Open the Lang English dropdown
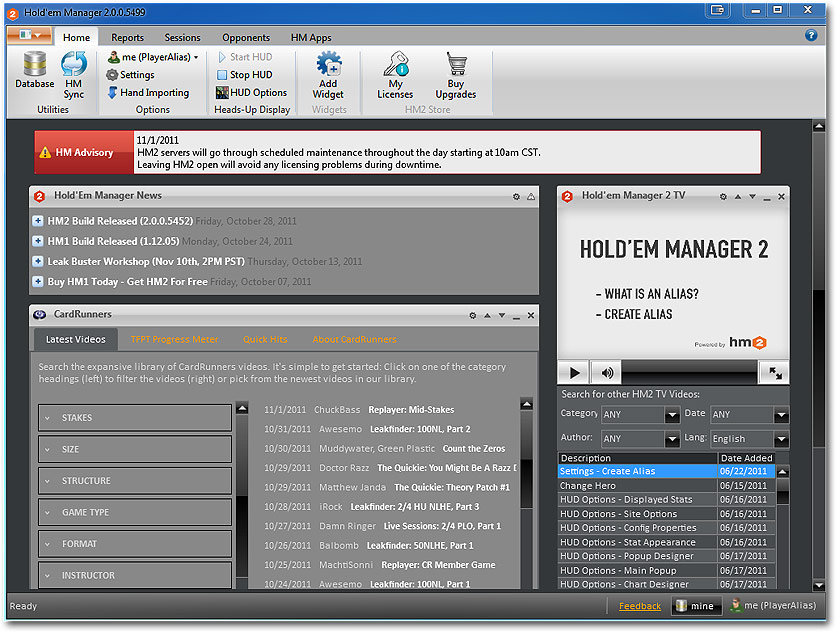 [x=749, y=439]
